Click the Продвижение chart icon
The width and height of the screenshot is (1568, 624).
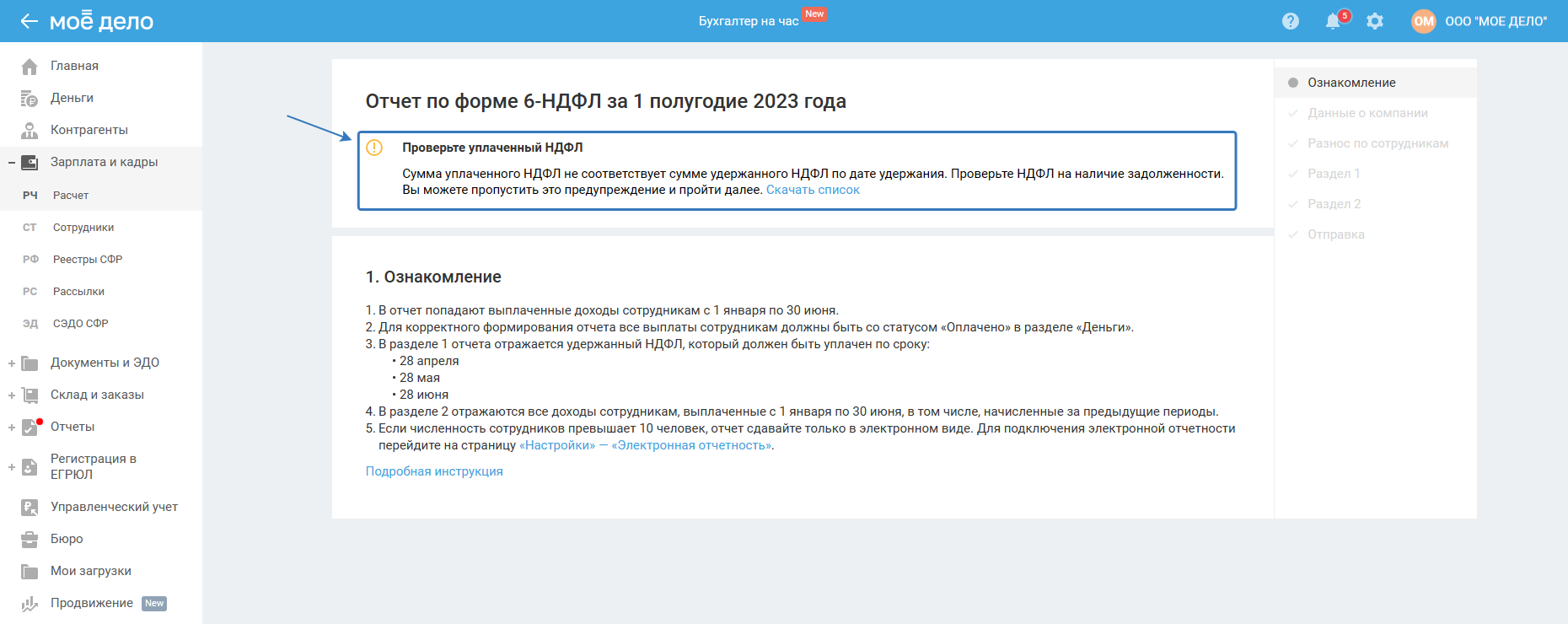coord(30,603)
